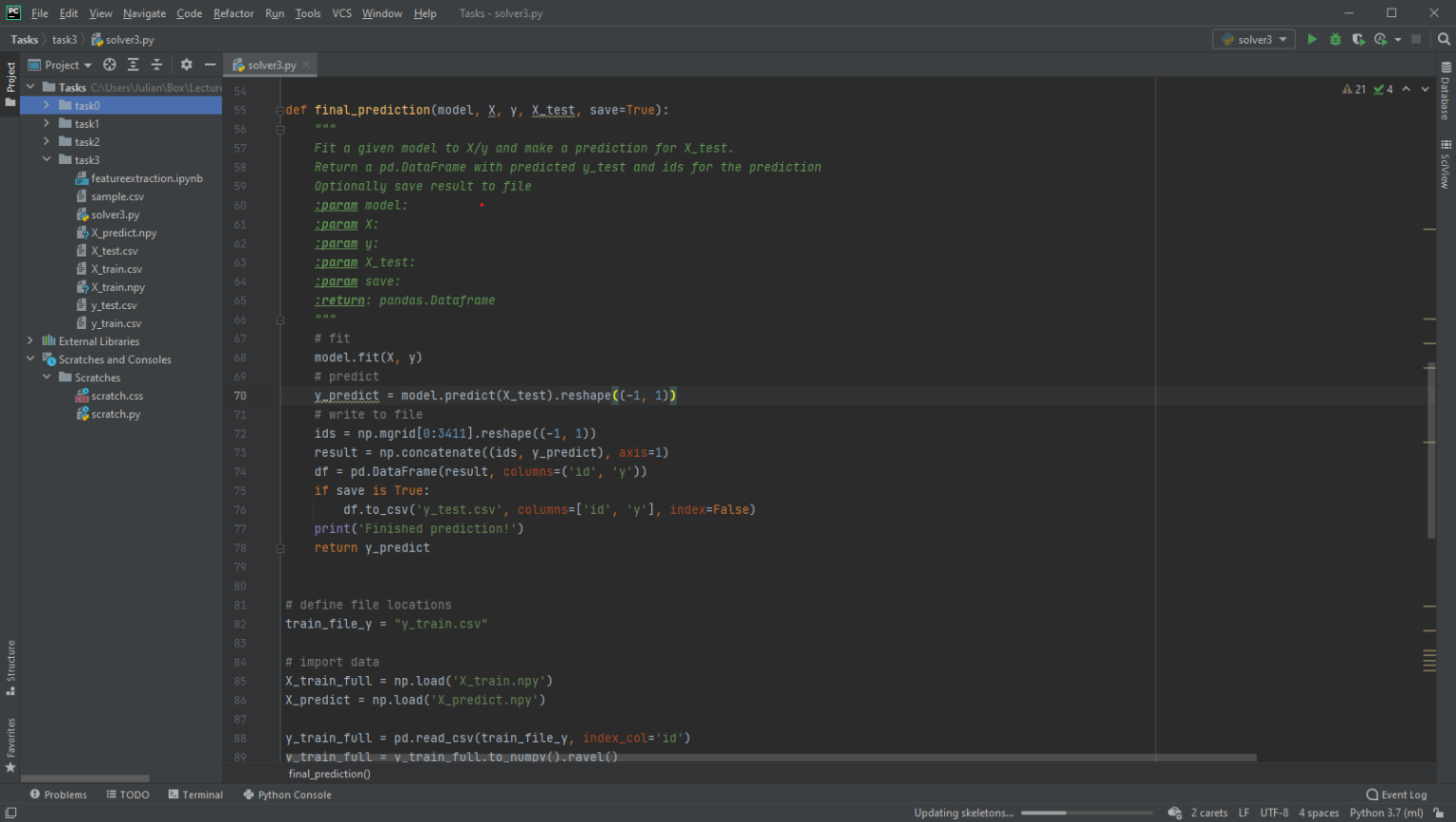Click Collapse All in Project panel
1456x822 pixels.
click(157, 64)
